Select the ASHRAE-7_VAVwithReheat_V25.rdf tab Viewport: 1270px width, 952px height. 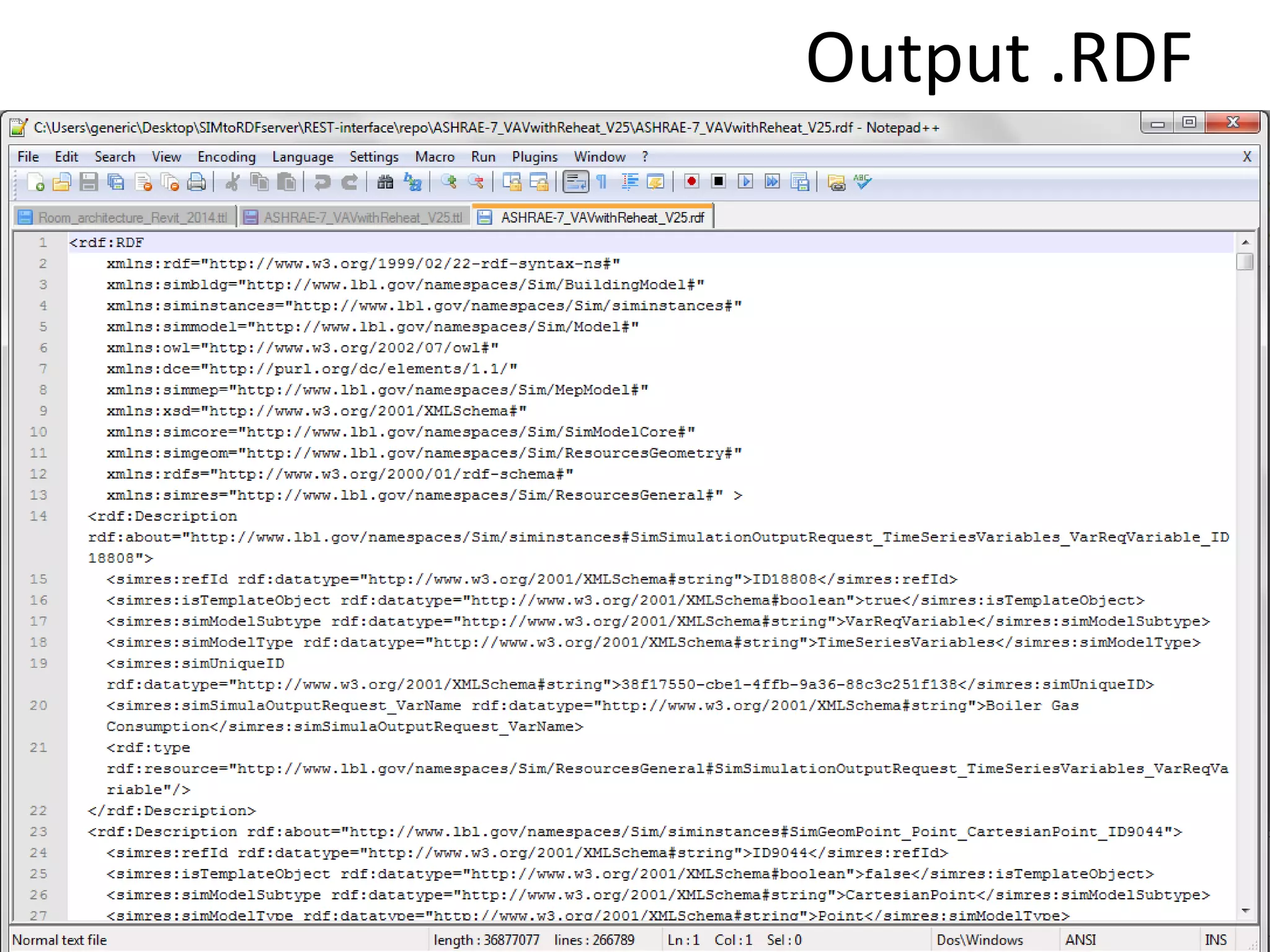[593, 218]
